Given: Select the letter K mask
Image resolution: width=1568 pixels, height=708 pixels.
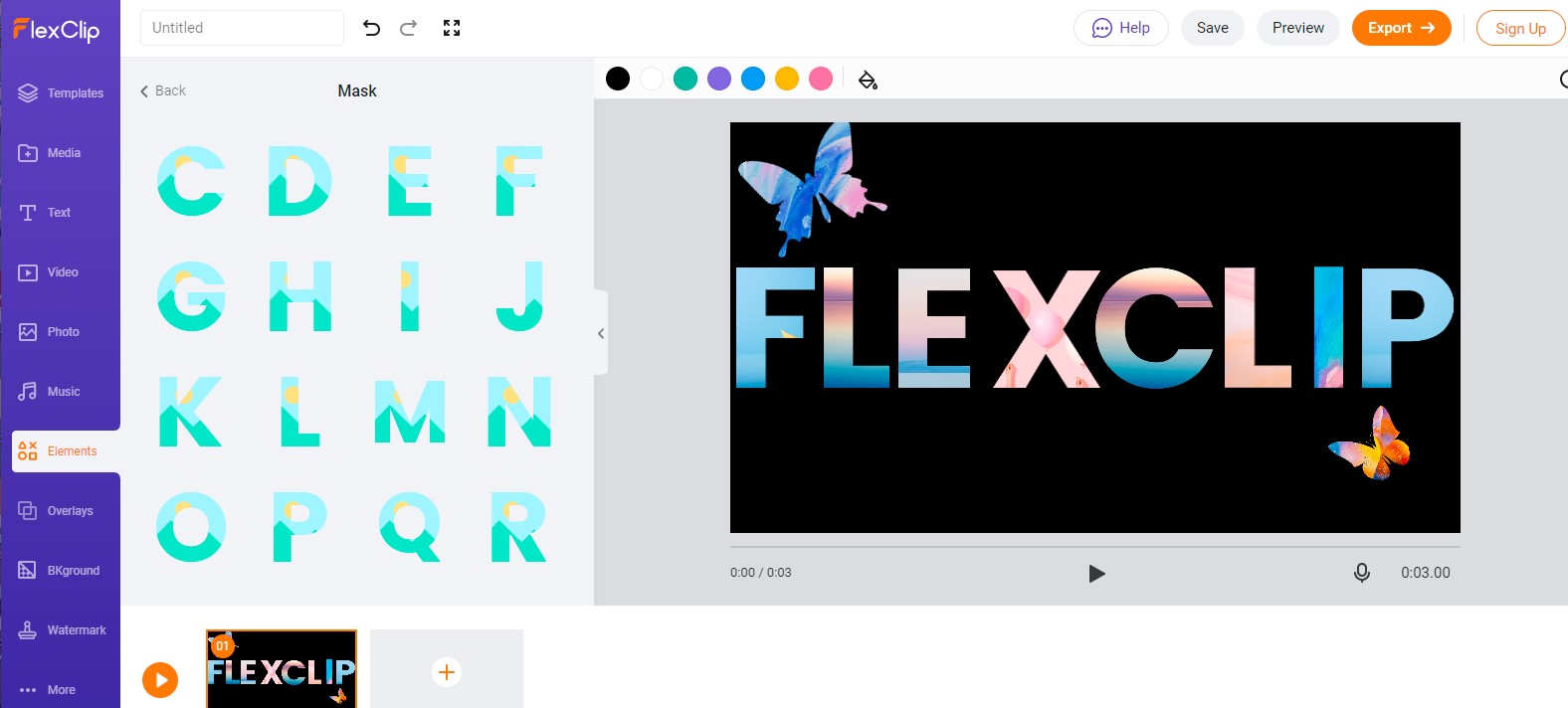Looking at the screenshot, I should tap(191, 412).
